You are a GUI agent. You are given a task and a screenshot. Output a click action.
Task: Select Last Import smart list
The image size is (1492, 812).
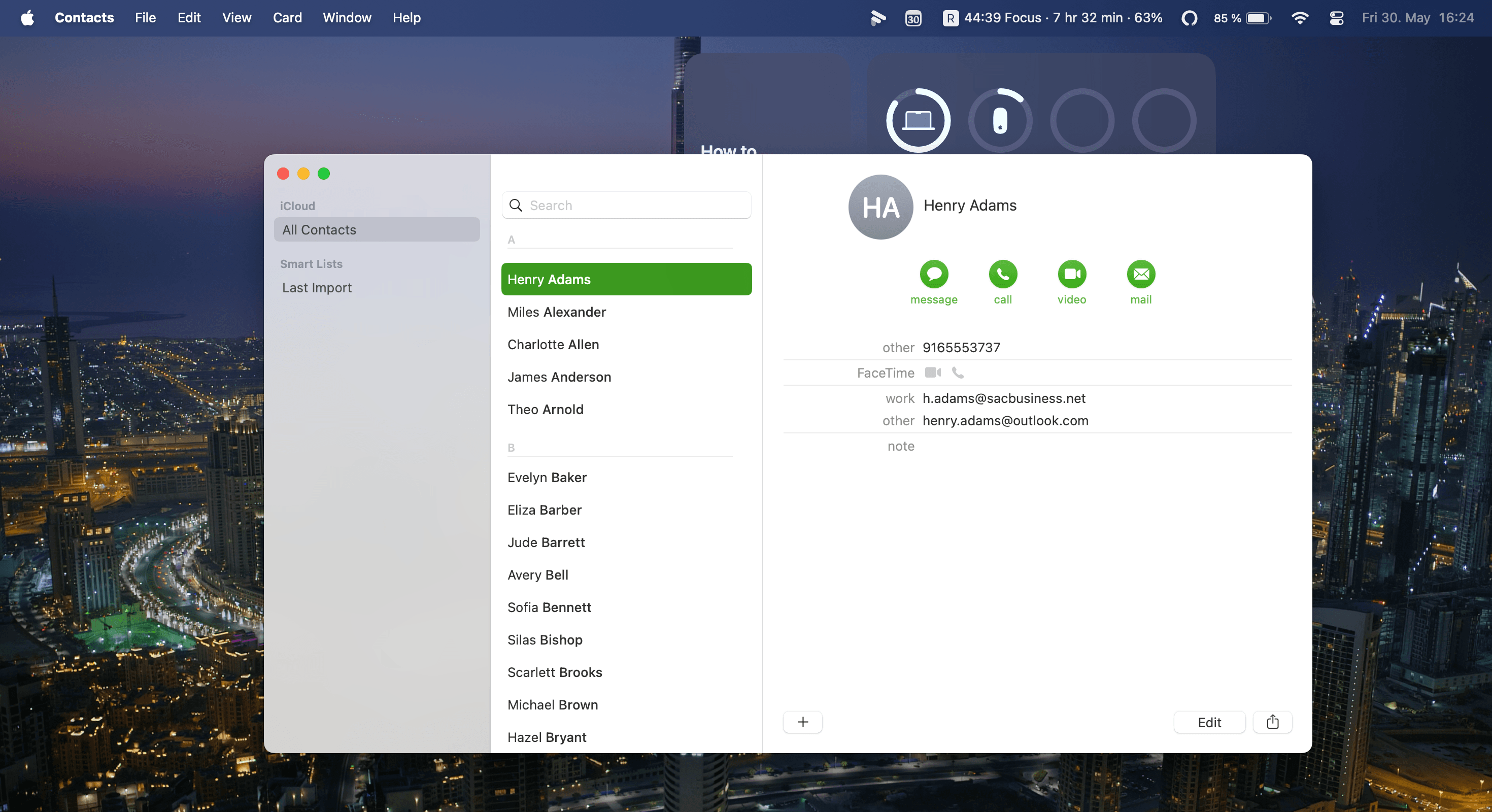(x=317, y=287)
